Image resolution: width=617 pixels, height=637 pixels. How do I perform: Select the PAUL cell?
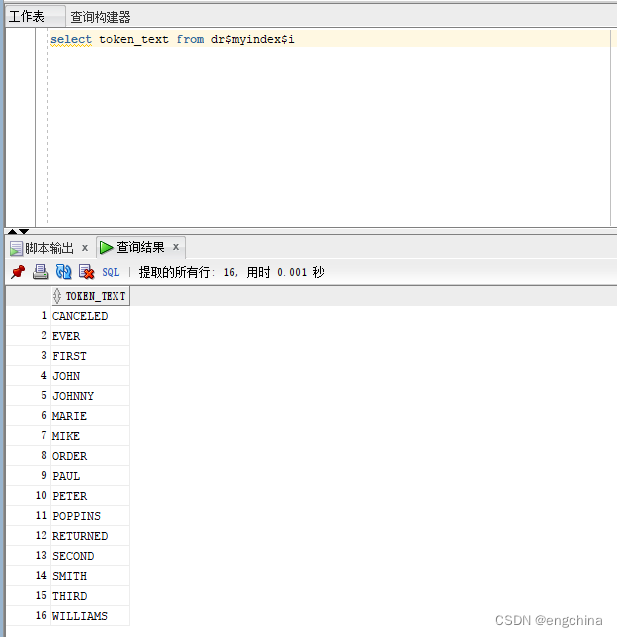pos(90,476)
